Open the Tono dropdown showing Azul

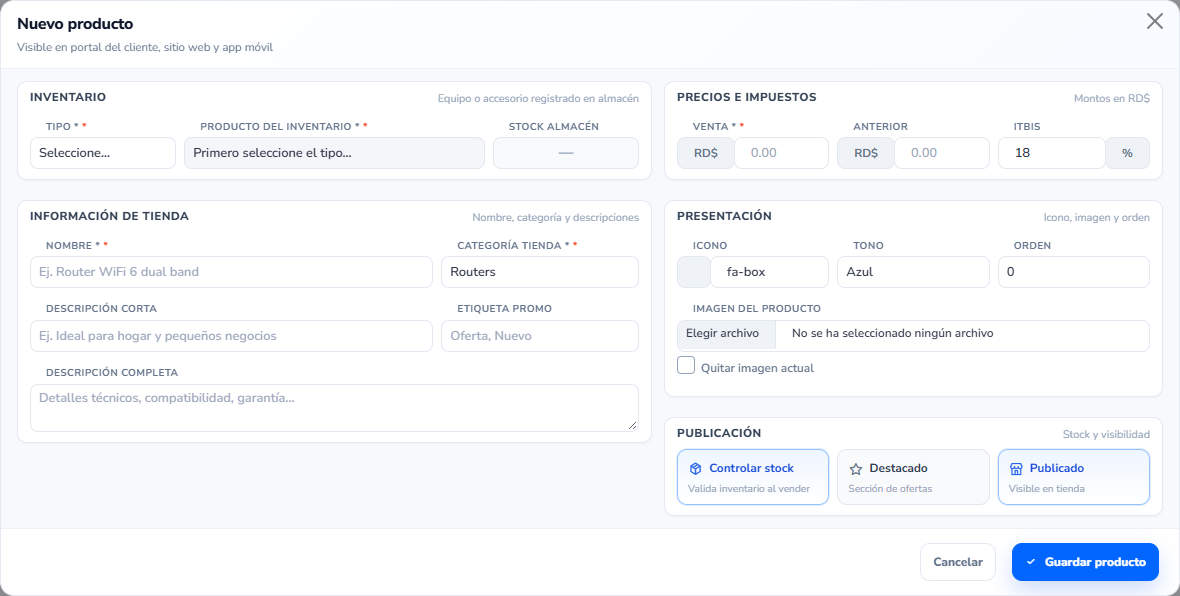[x=913, y=272]
